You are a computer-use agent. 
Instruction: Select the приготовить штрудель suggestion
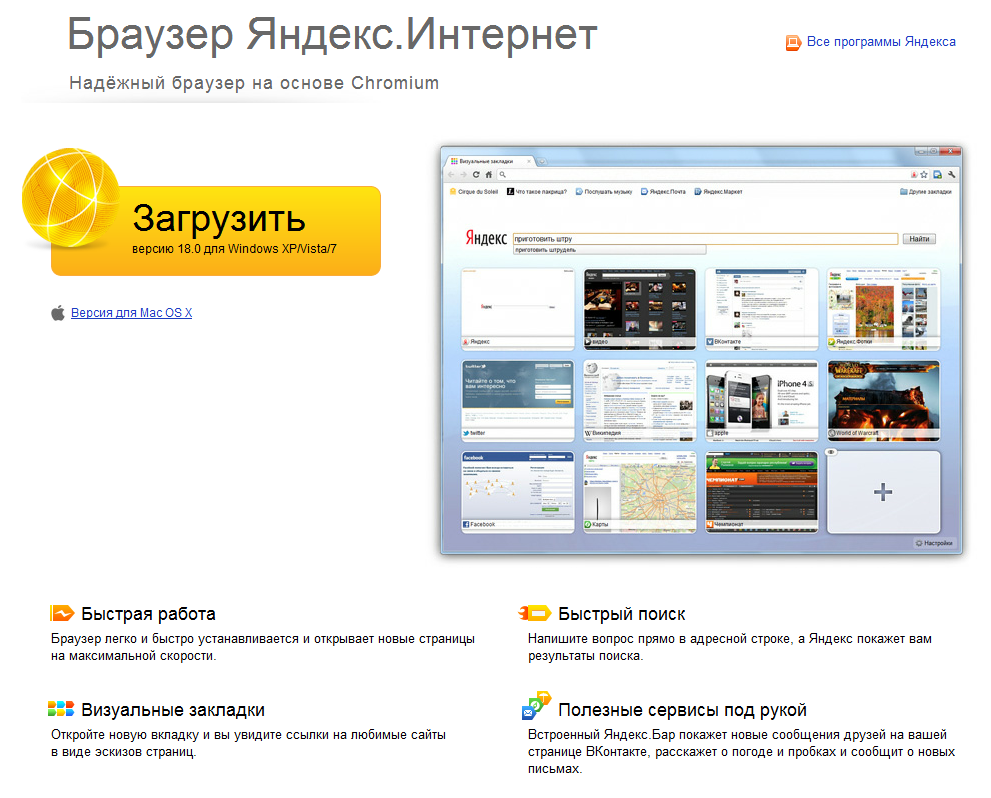pyautogui.click(x=609, y=250)
